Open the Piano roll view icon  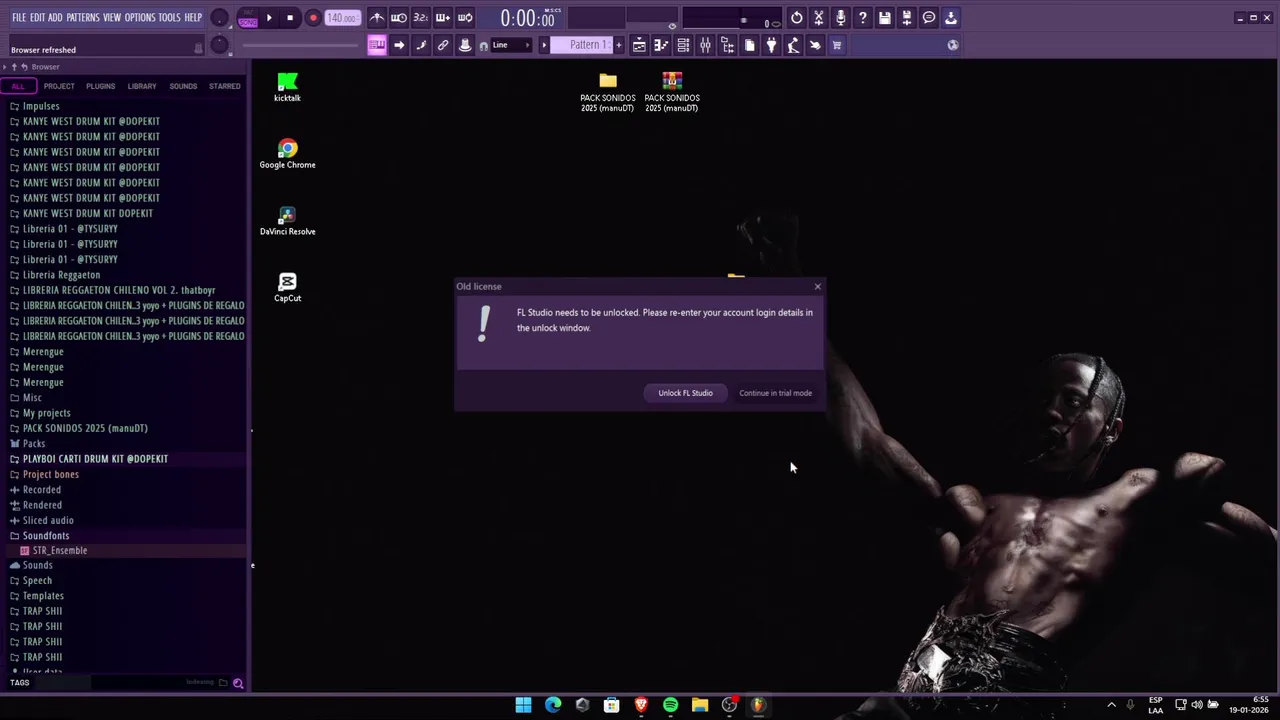[x=661, y=45]
